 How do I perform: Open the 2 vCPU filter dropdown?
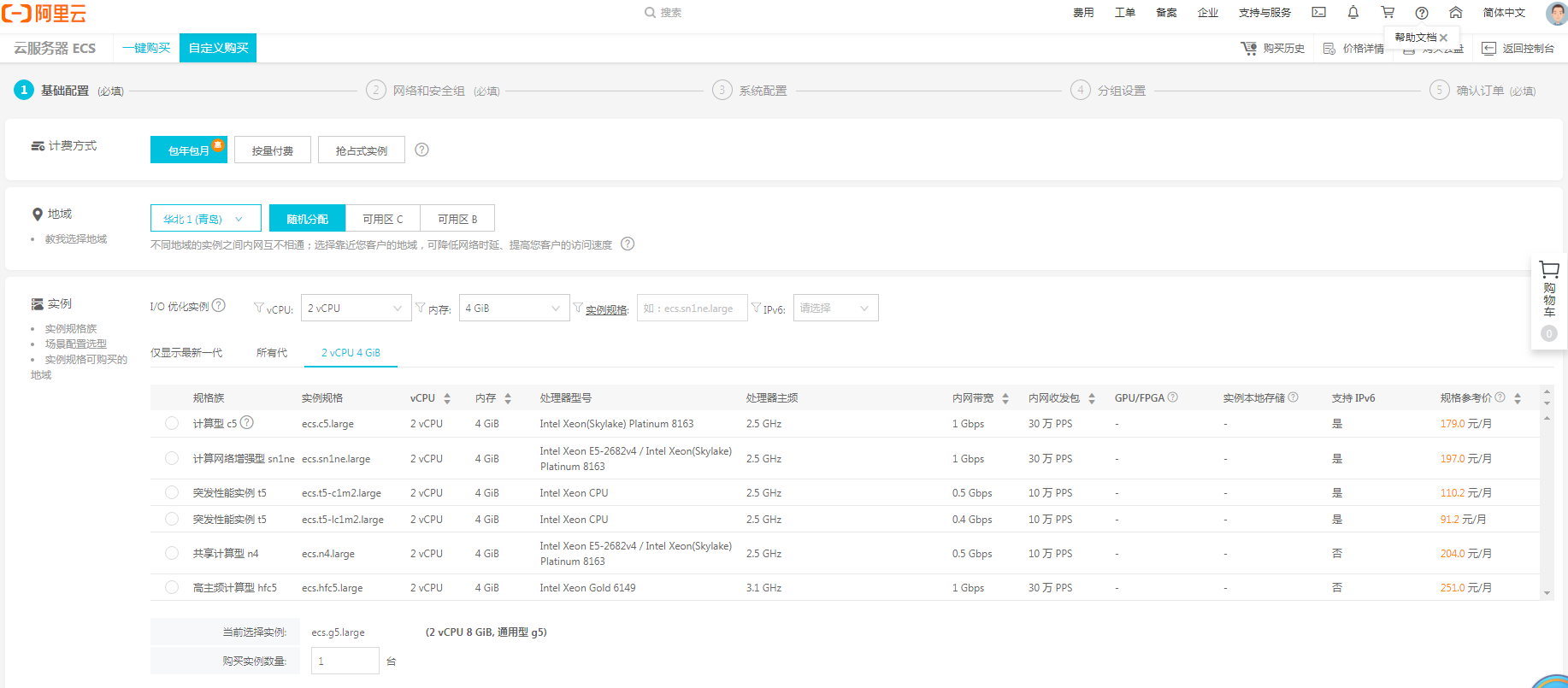pyautogui.click(x=354, y=309)
